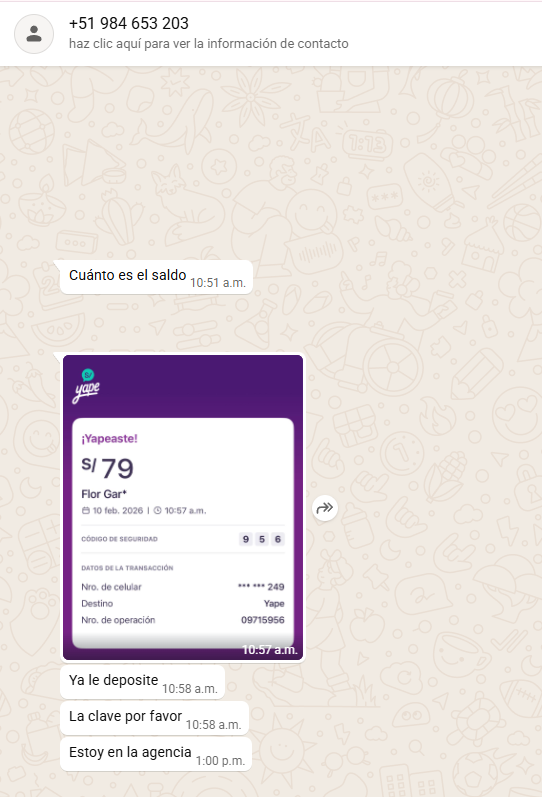This screenshot has width=542, height=797.
Task: Click the S/ 79 amount in the receipt
Action: coord(107,468)
